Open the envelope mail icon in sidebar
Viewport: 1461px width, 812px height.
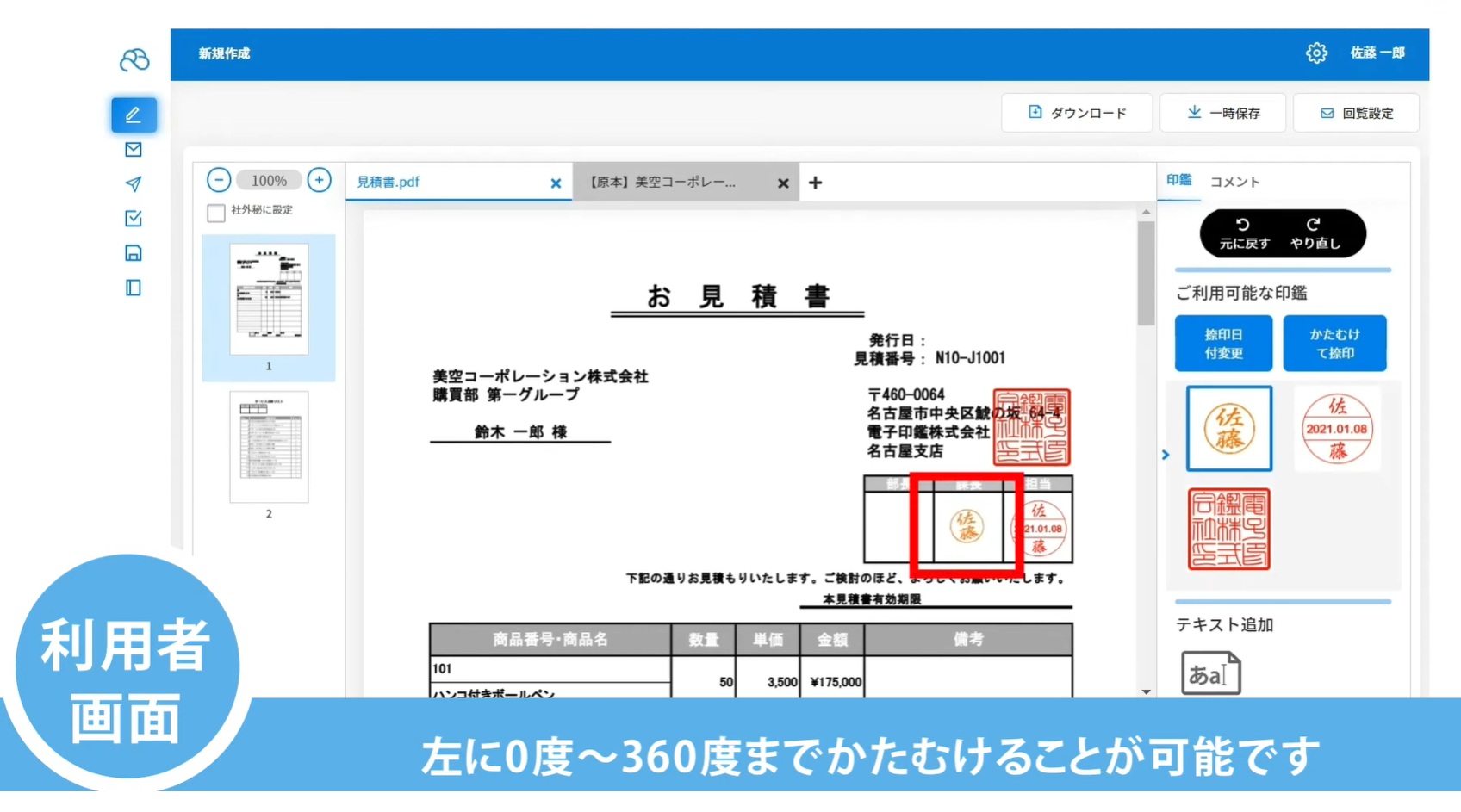click(134, 150)
